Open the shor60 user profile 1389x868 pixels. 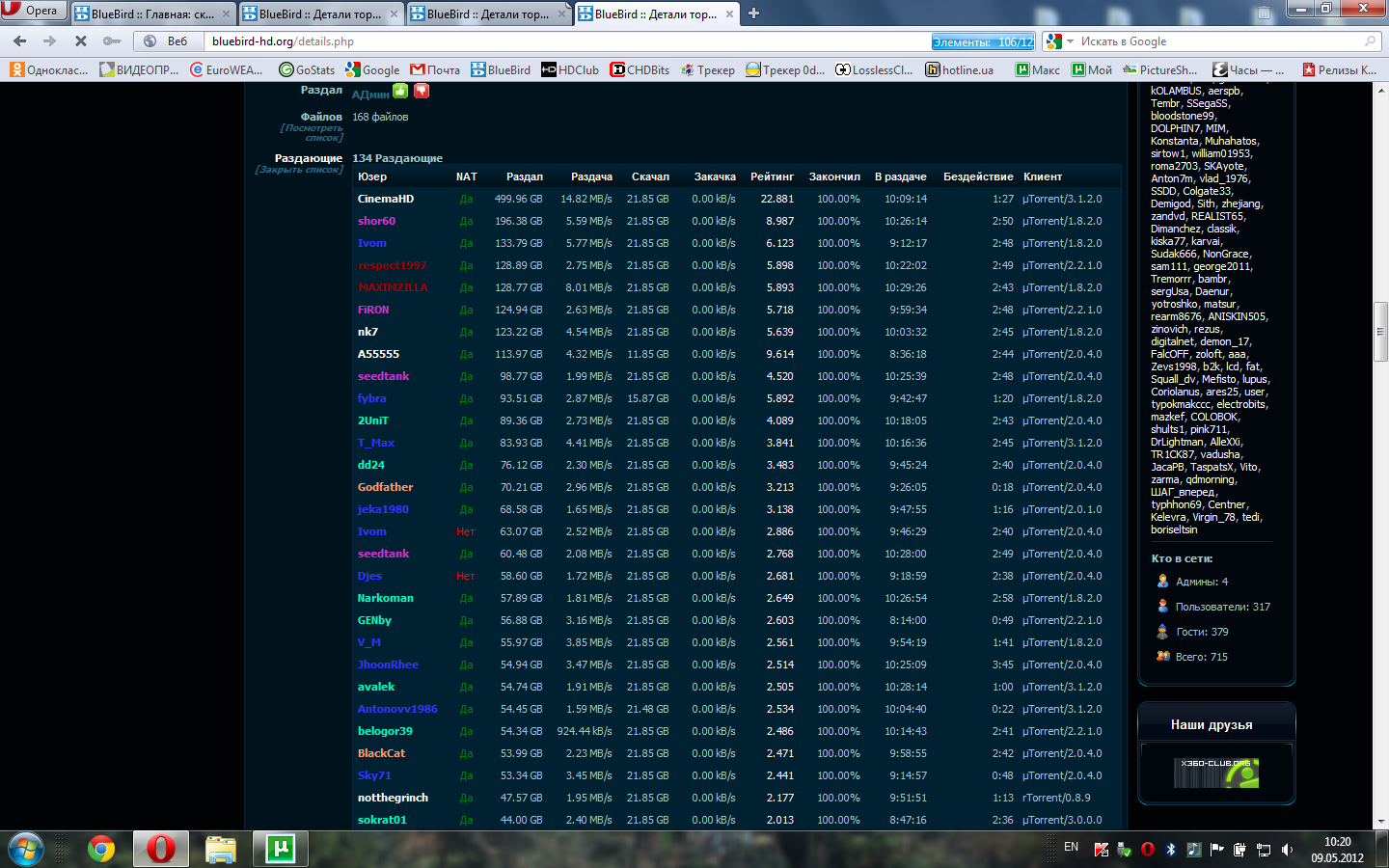(x=376, y=221)
